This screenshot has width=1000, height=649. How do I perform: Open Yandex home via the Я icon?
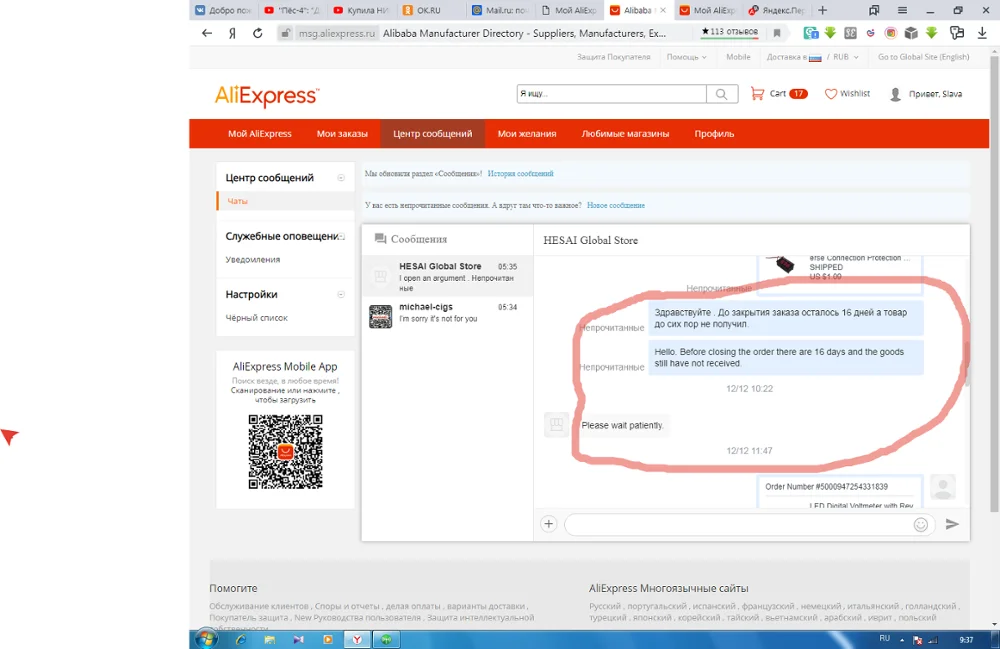[x=232, y=33]
